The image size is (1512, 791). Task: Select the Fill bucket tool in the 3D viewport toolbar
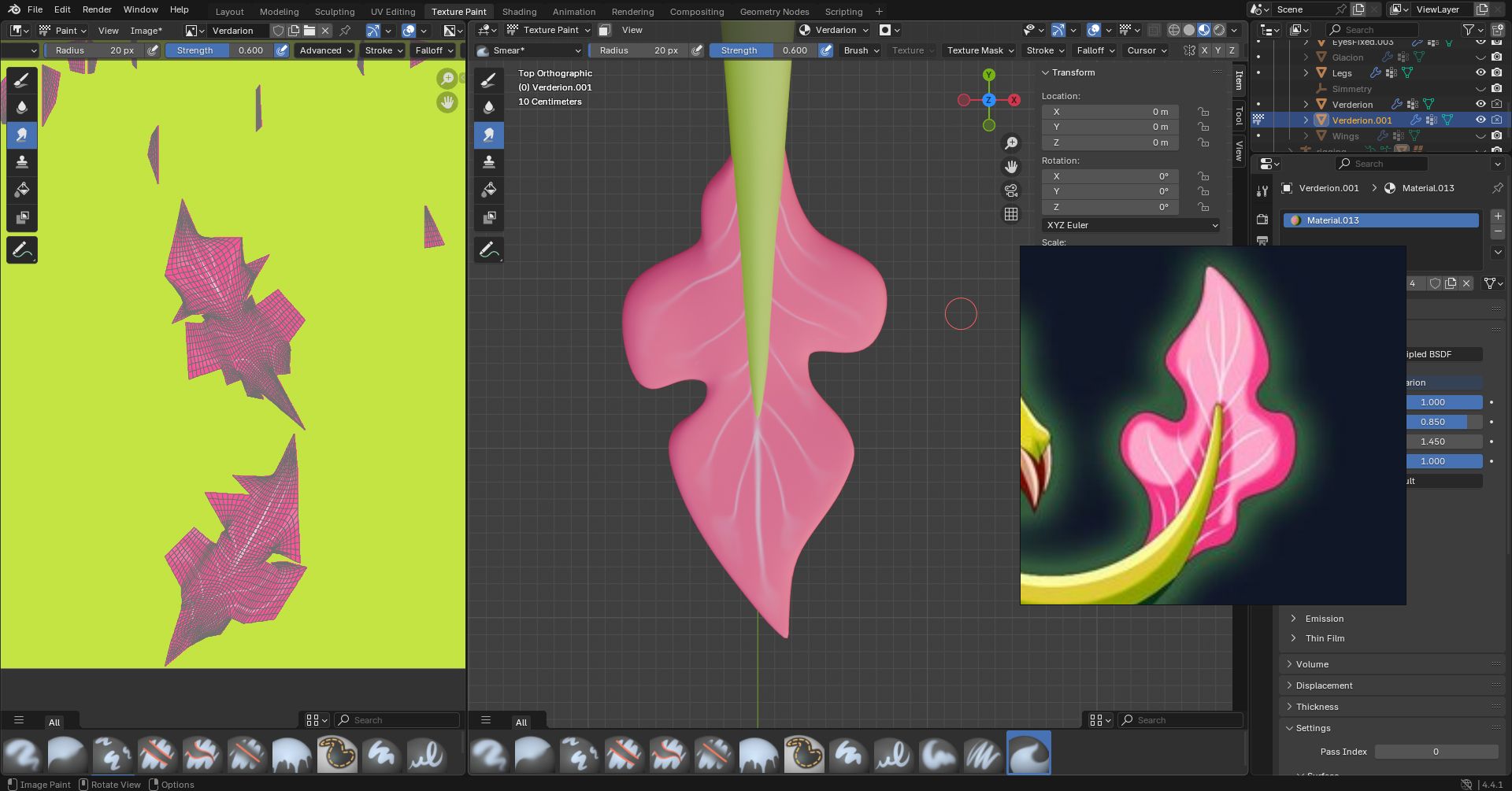coord(489,190)
